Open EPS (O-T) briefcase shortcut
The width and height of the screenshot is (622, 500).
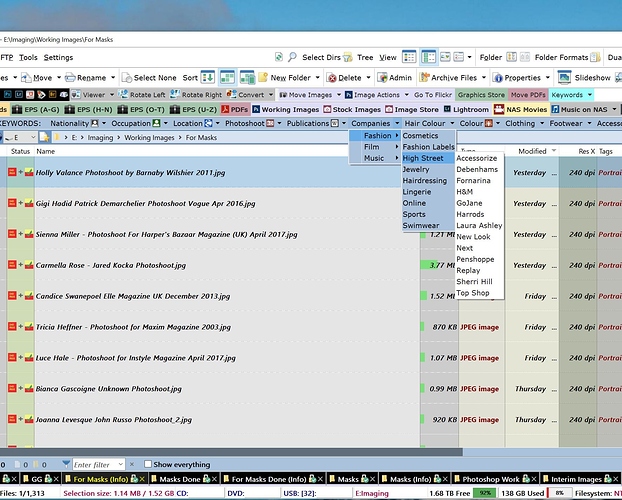141,109
